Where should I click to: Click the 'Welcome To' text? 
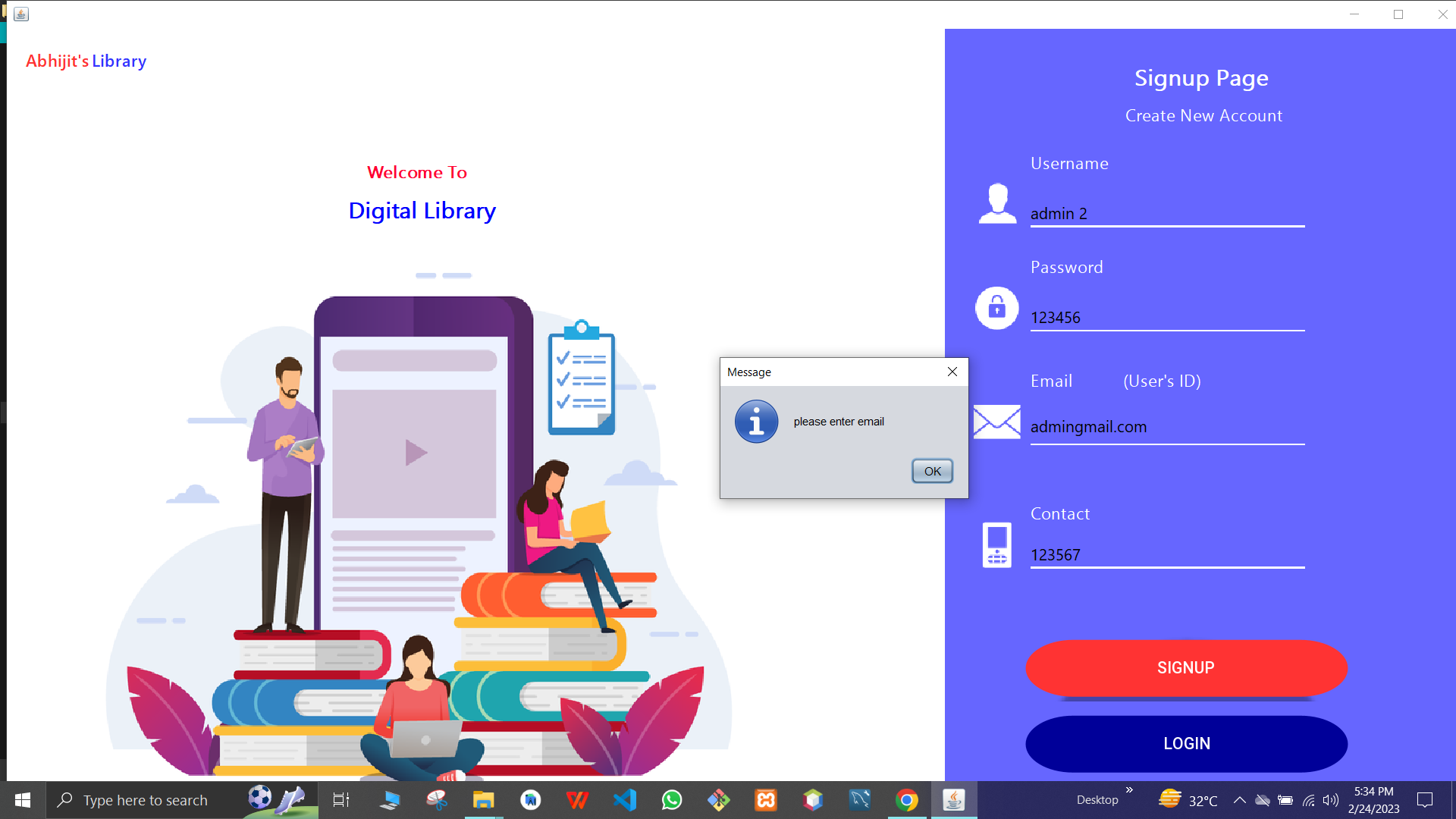coord(417,172)
